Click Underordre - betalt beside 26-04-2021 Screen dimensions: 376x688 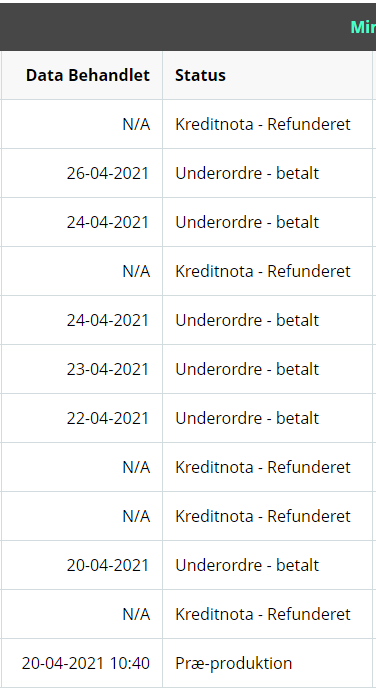pyautogui.click(x=247, y=173)
